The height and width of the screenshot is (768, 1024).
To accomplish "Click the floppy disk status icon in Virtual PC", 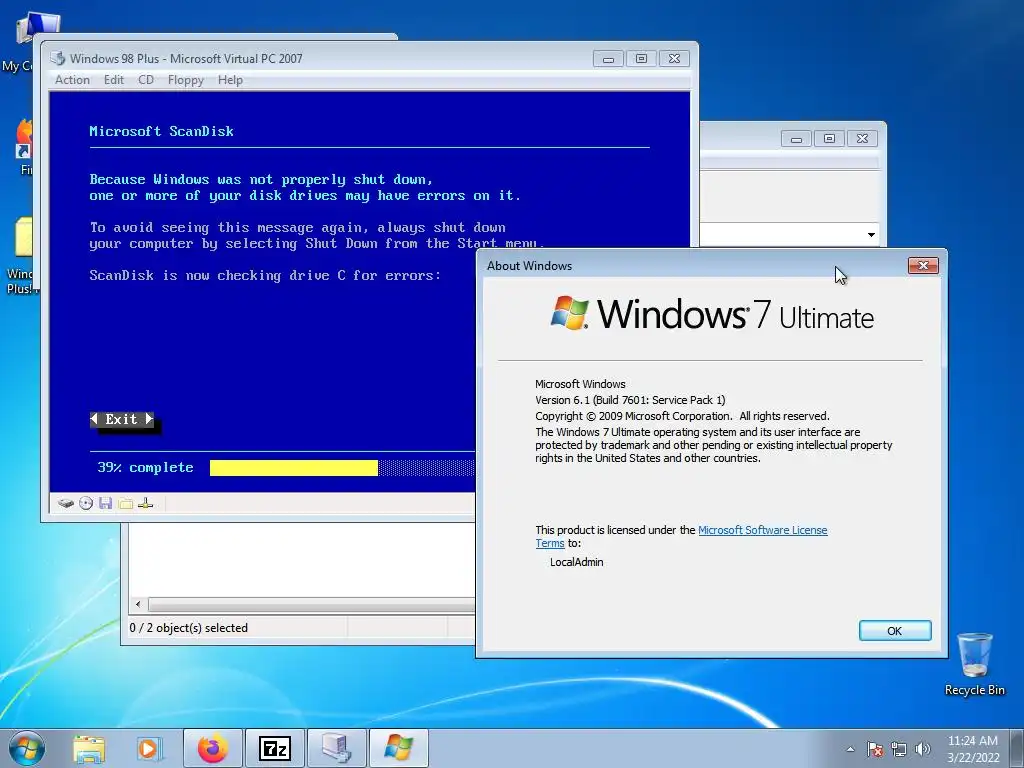I will [x=106, y=503].
